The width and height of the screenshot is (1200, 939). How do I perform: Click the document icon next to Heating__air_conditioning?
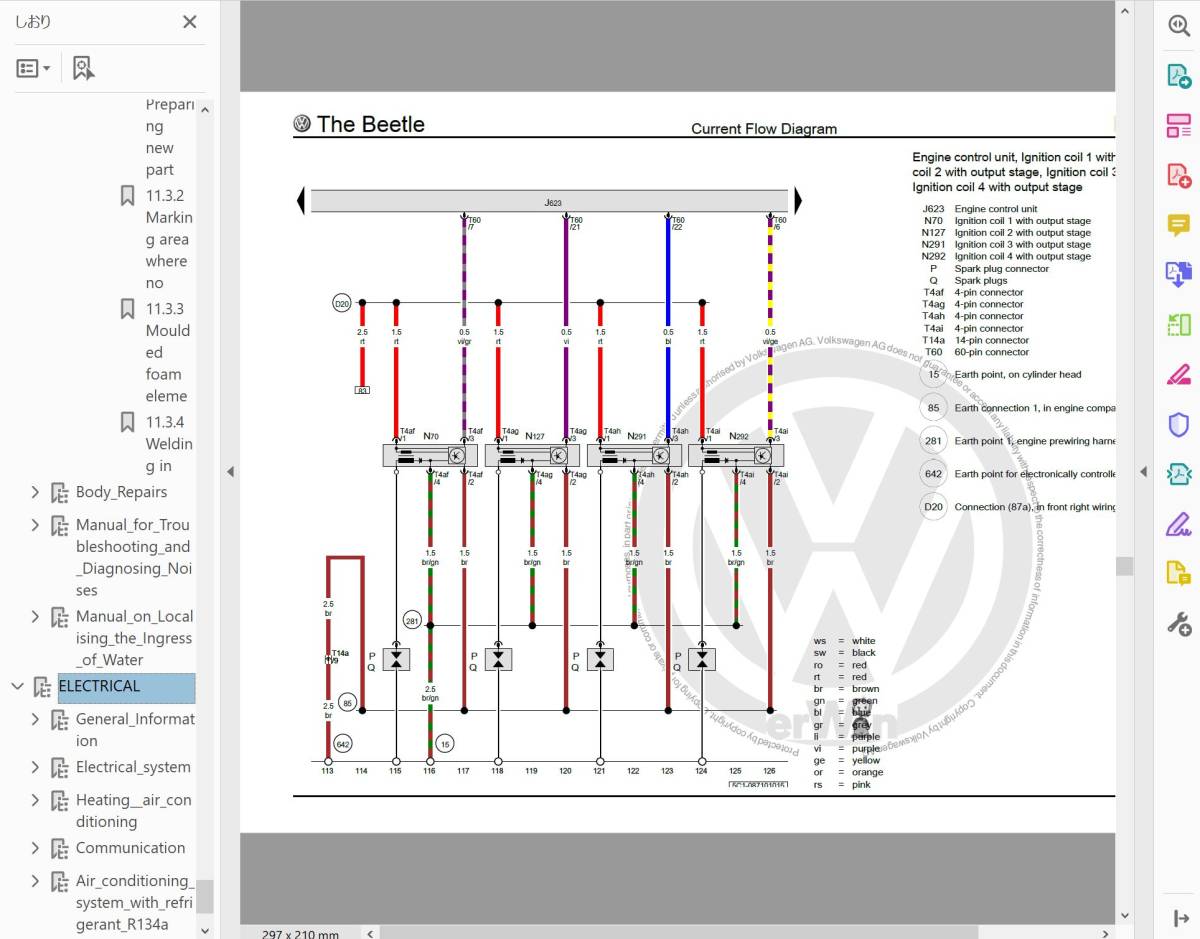[59, 800]
